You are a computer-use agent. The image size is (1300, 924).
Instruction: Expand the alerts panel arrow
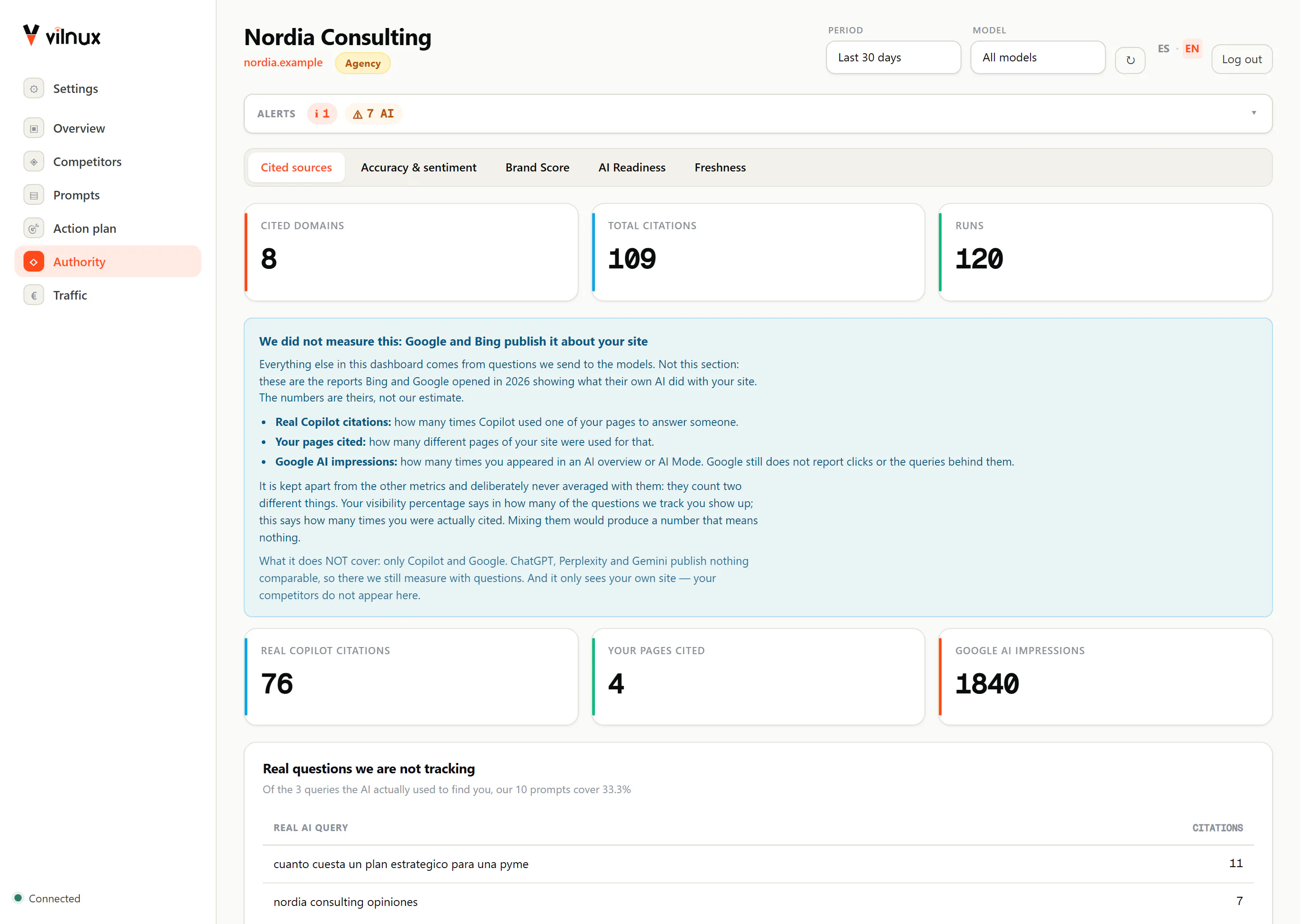point(1254,113)
